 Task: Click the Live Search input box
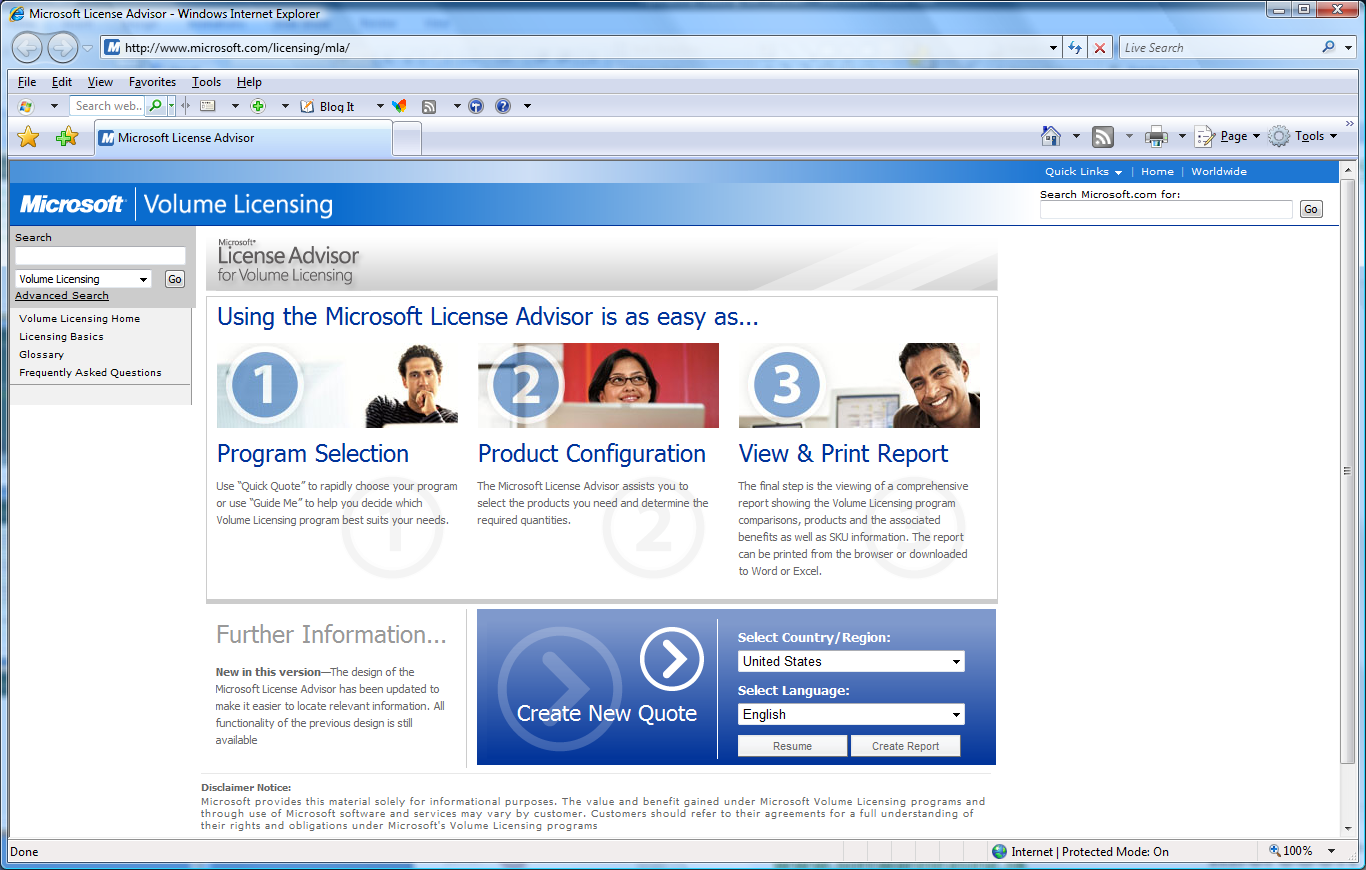click(x=1218, y=47)
